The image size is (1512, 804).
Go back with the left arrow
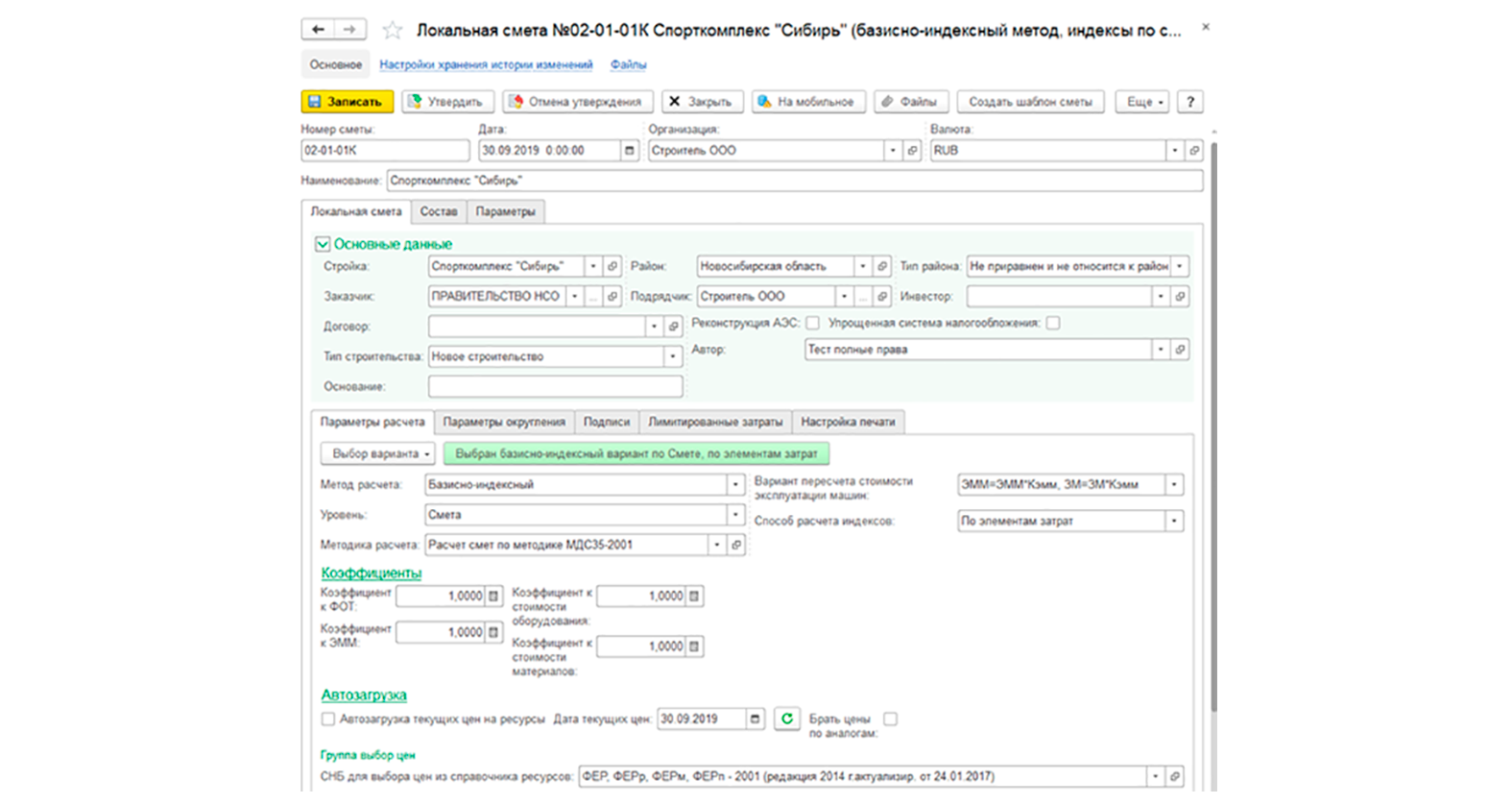[318, 30]
